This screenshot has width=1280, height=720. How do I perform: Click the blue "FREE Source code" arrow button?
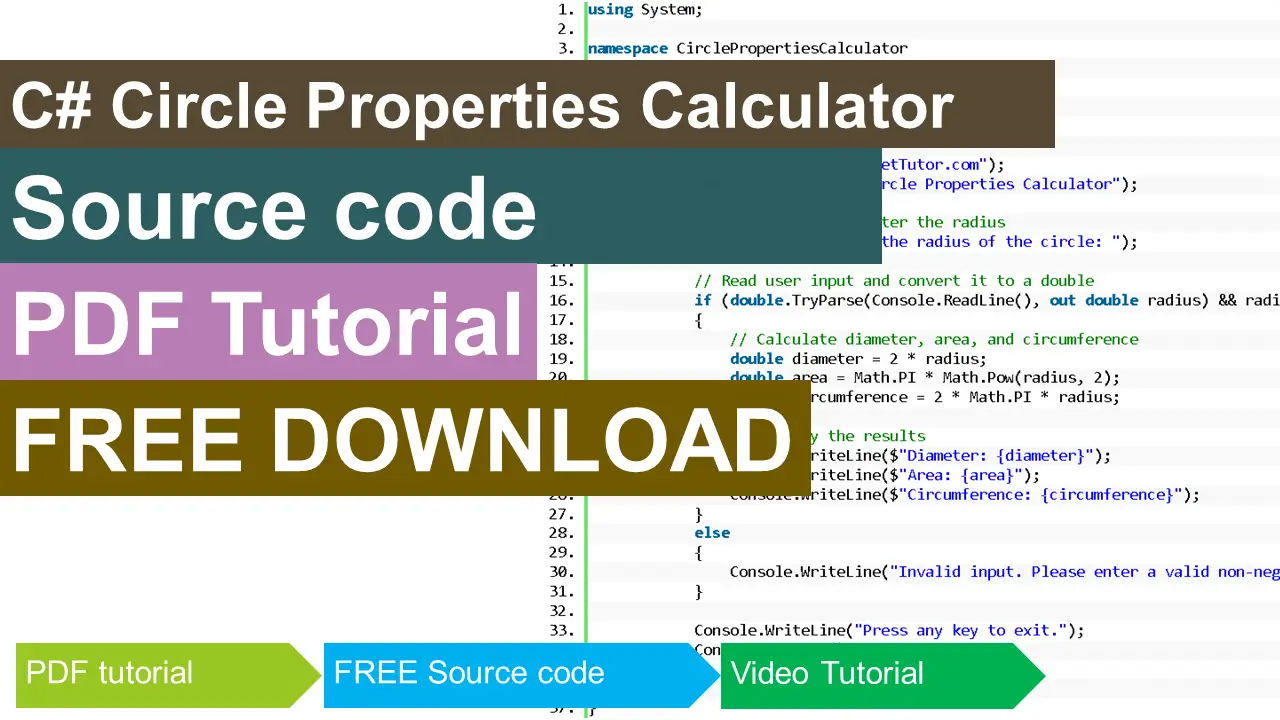coord(521,675)
